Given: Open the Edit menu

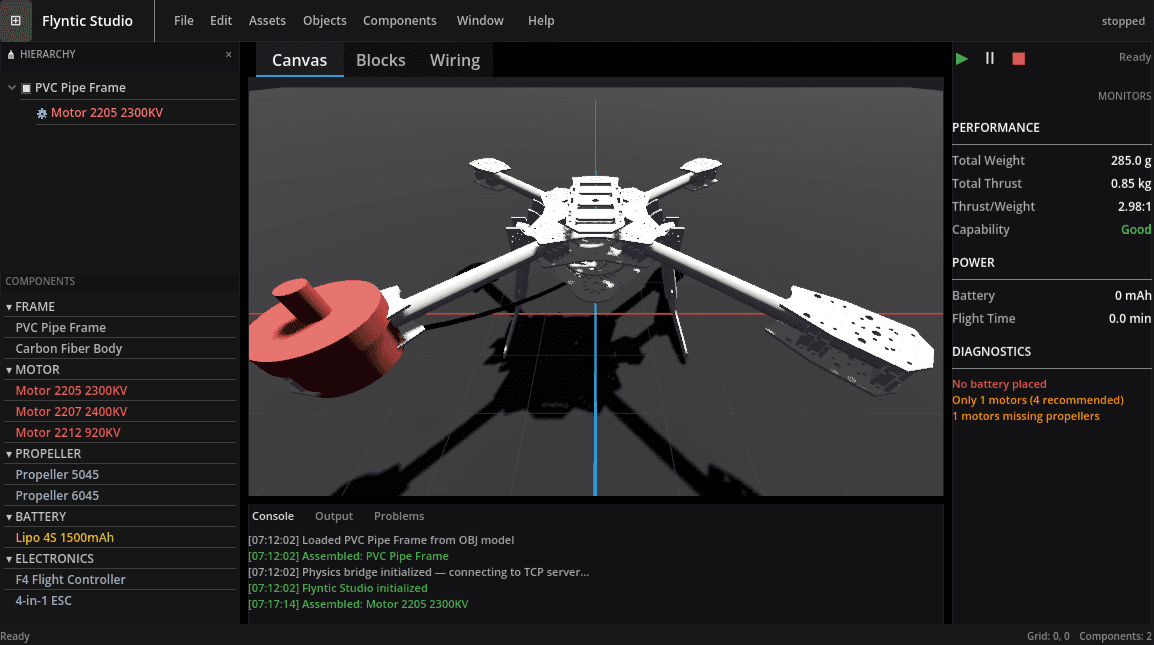Looking at the screenshot, I should click(x=221, y=21).
